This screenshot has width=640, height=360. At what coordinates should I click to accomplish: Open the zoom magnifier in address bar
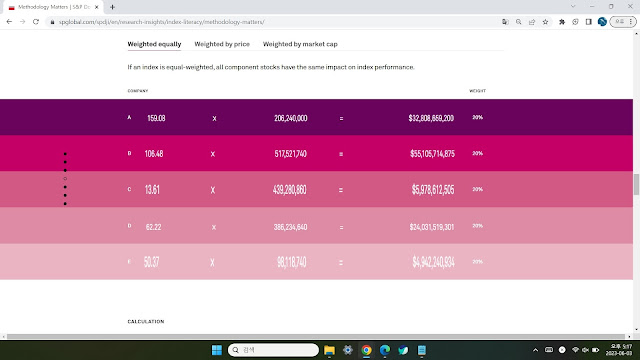(518, 22)
